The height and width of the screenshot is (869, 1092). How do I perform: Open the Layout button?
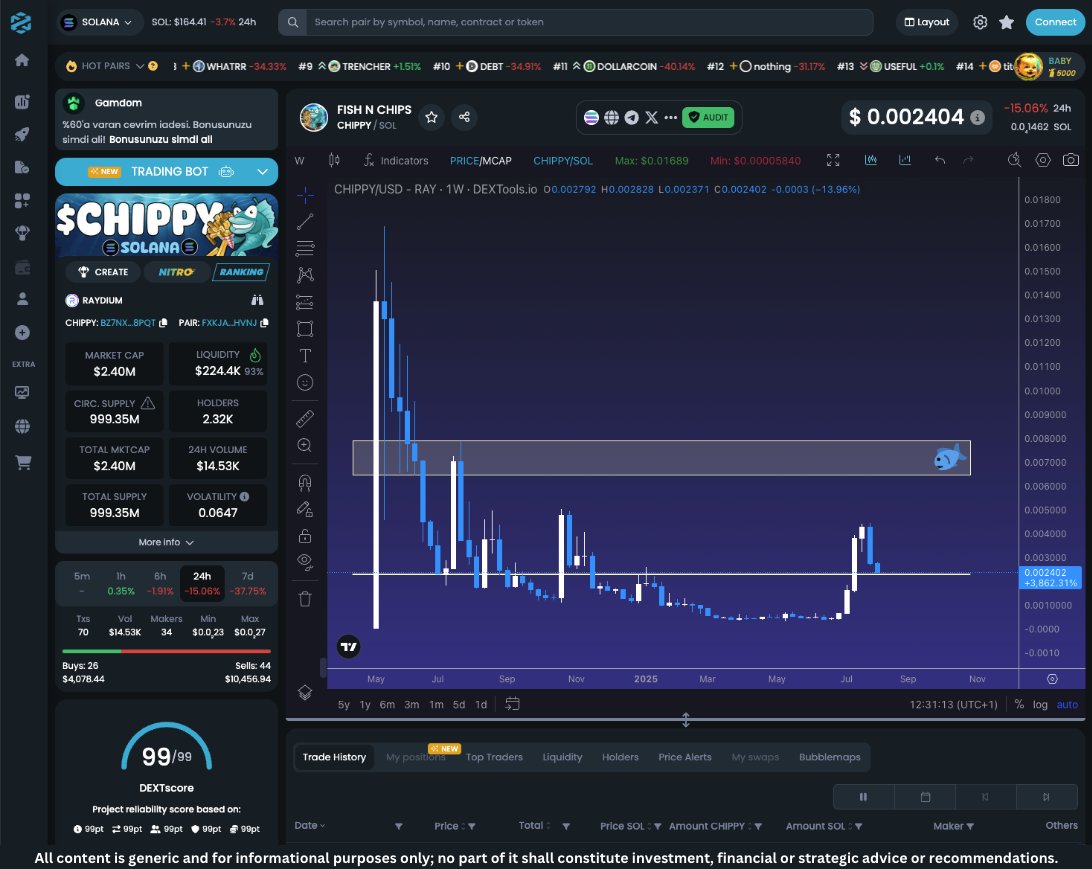(x=927, y=22)
